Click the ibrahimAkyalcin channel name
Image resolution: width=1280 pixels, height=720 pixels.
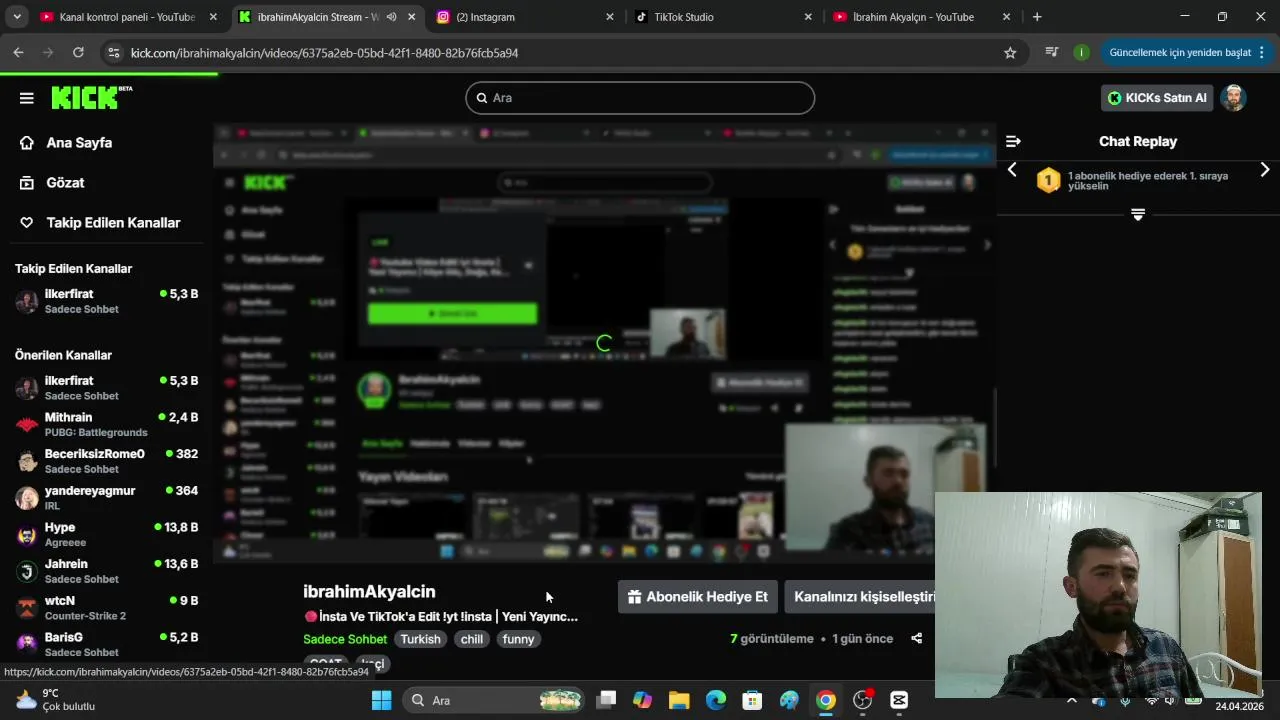pos(369,592)
